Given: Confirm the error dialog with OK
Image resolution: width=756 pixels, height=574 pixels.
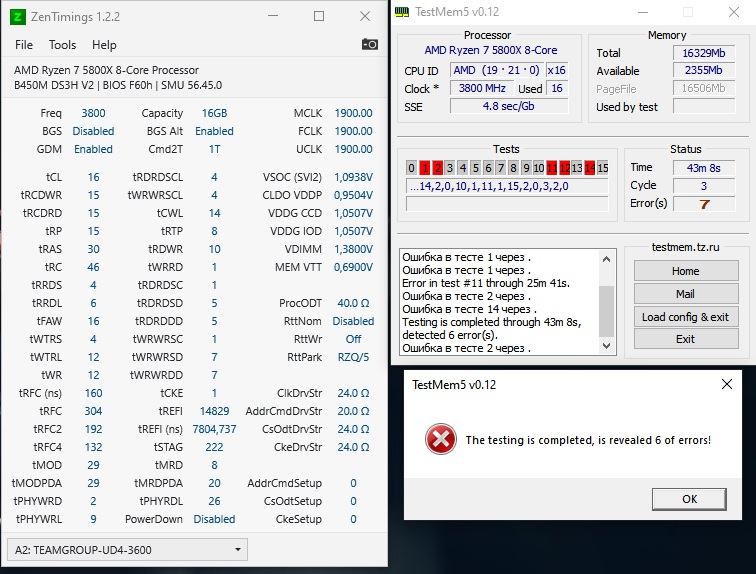Looking at the screenshot, I should pyautogui.click(x=689, y=499).
